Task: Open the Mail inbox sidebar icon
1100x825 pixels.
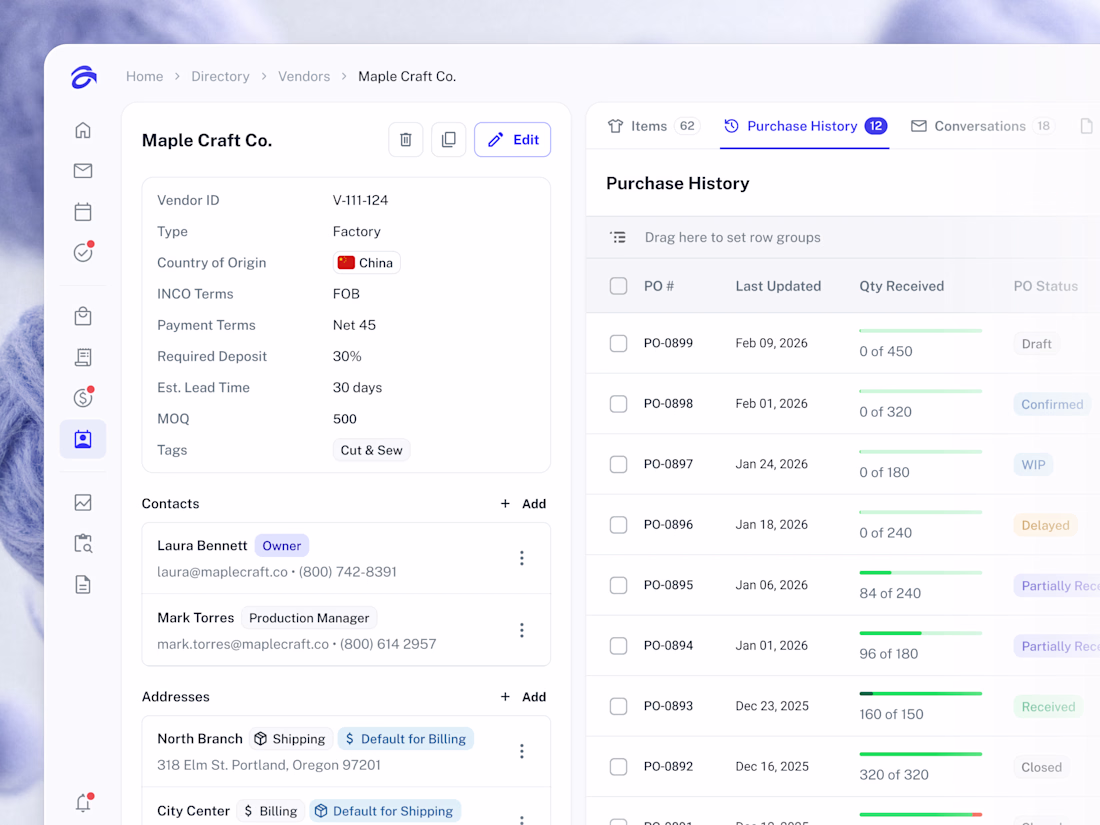Action: 83,170
